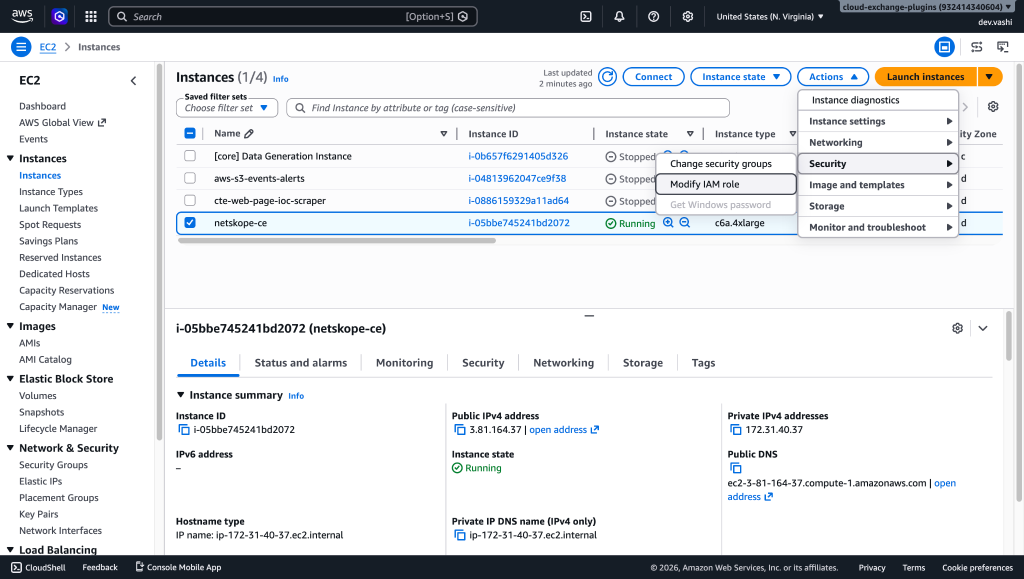Choose Modify IAM role menu item

click(726, 184)
